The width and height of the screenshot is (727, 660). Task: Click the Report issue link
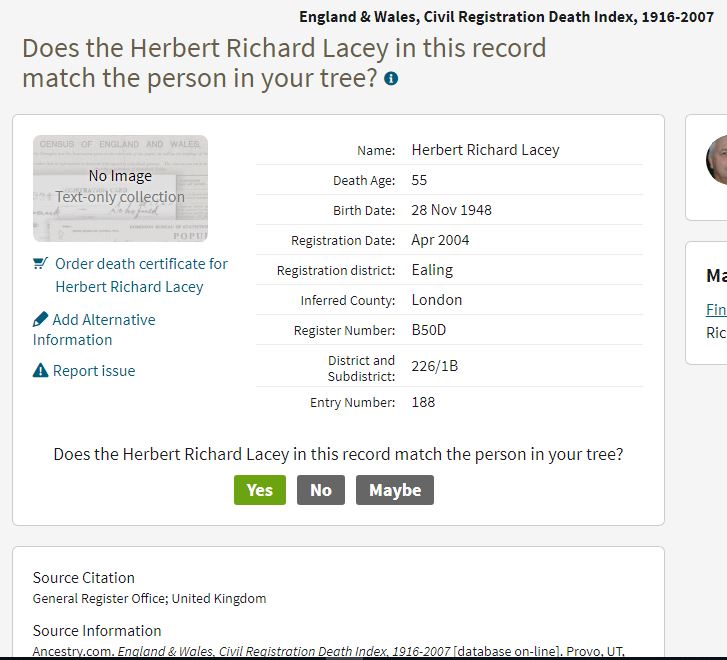tap(94, 371)
